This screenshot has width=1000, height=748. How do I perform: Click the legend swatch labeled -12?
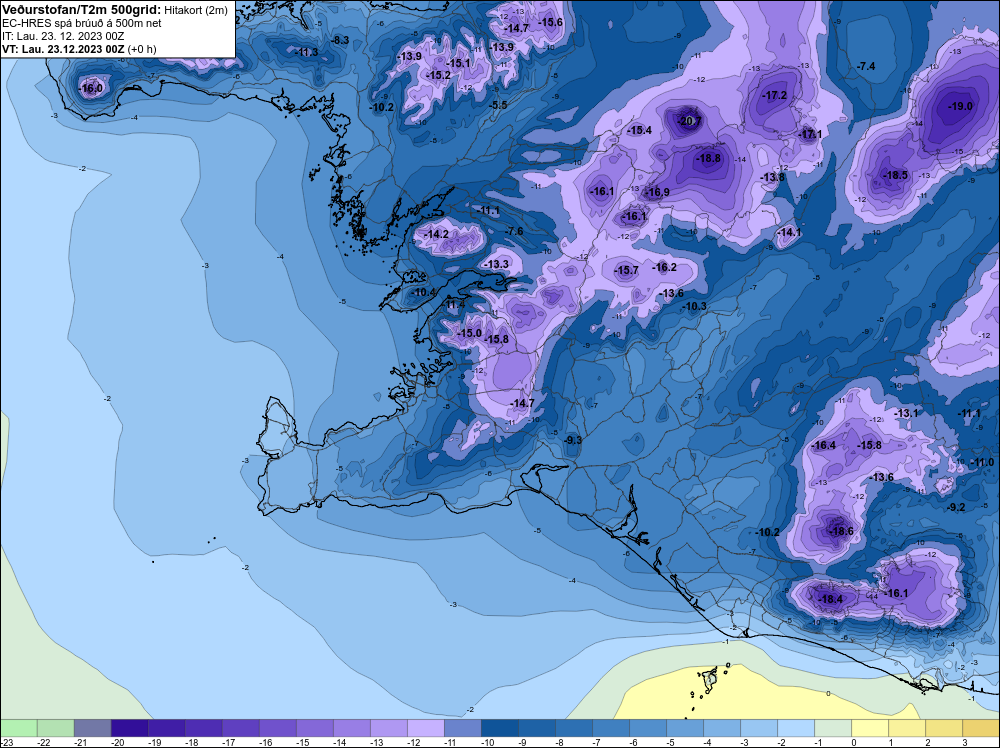coord(425,728)
